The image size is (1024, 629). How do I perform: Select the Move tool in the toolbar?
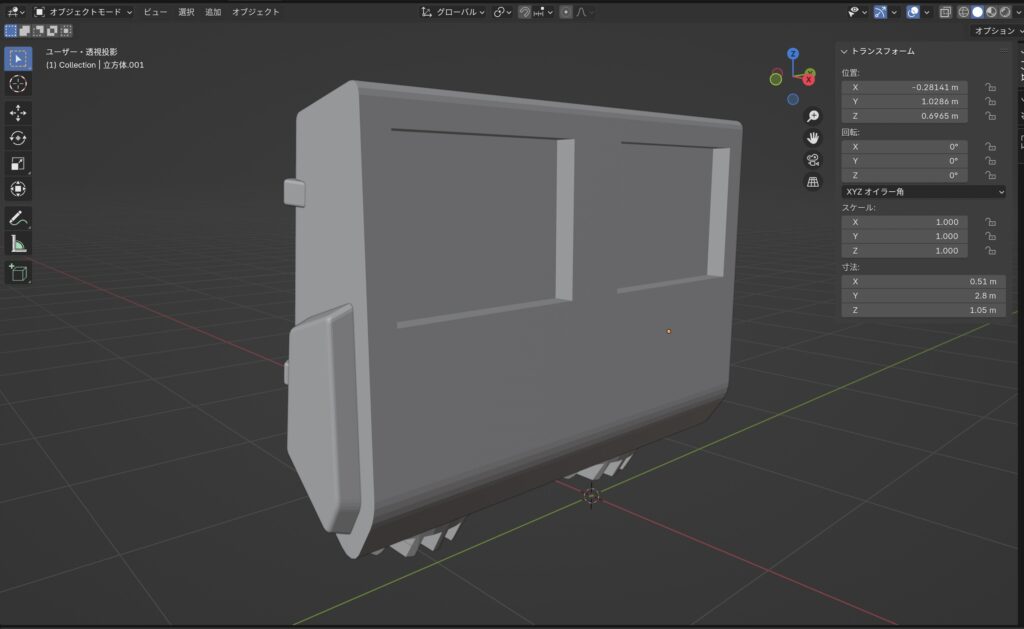click(18, 112)
